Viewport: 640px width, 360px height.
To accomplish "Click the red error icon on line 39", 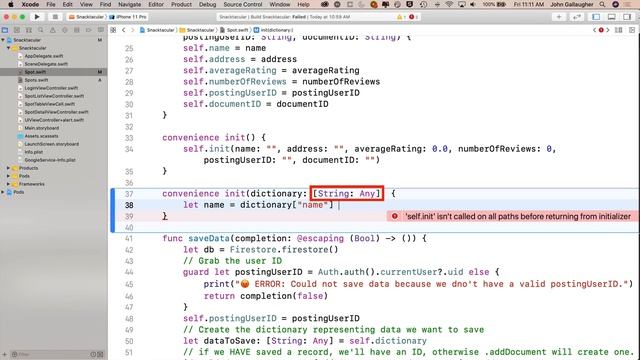I will tap(395, 216).
